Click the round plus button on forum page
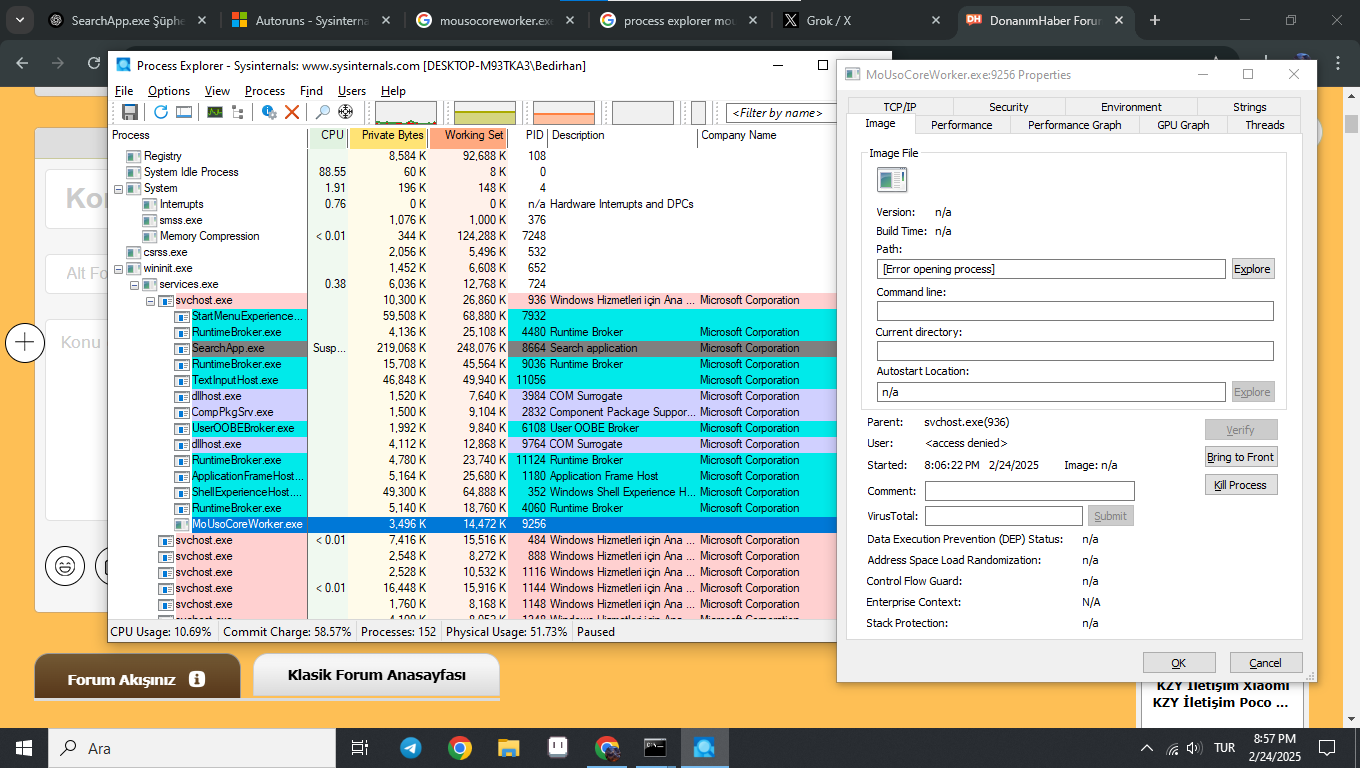1360x768 pixels. 25,343
